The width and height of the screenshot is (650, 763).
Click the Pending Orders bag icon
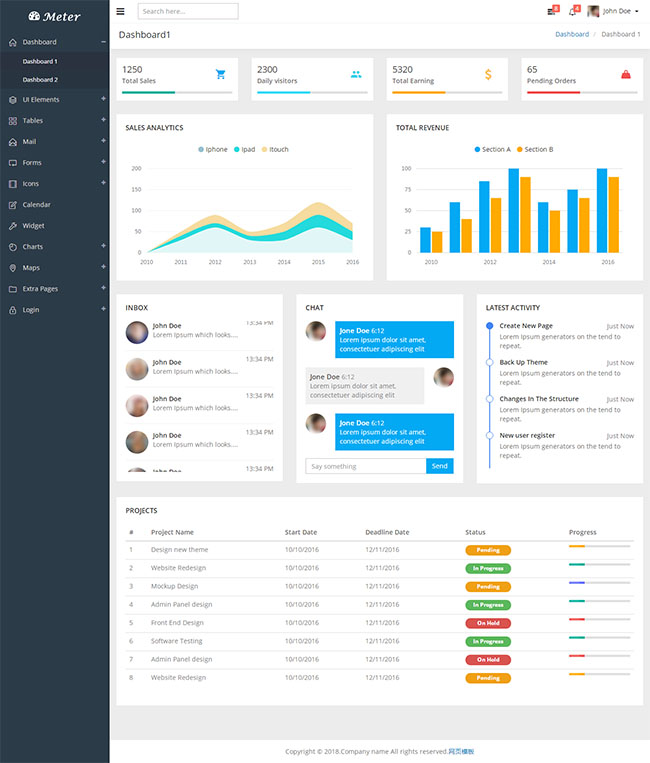click(x=625, y=74)
